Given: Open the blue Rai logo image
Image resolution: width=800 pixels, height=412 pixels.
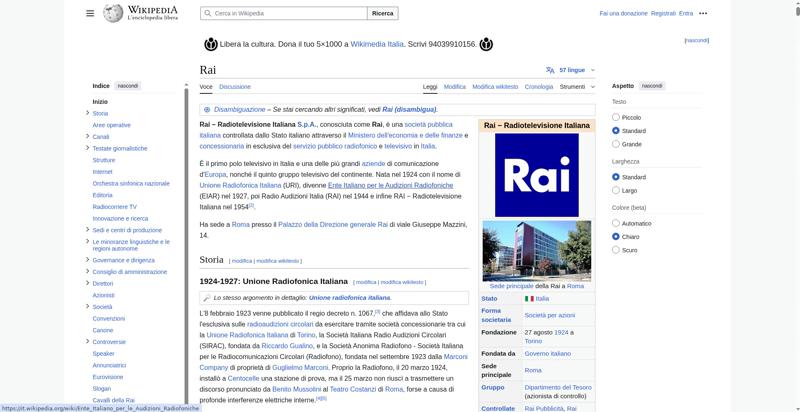Looking at the screenshot, I should click(537, 175).
